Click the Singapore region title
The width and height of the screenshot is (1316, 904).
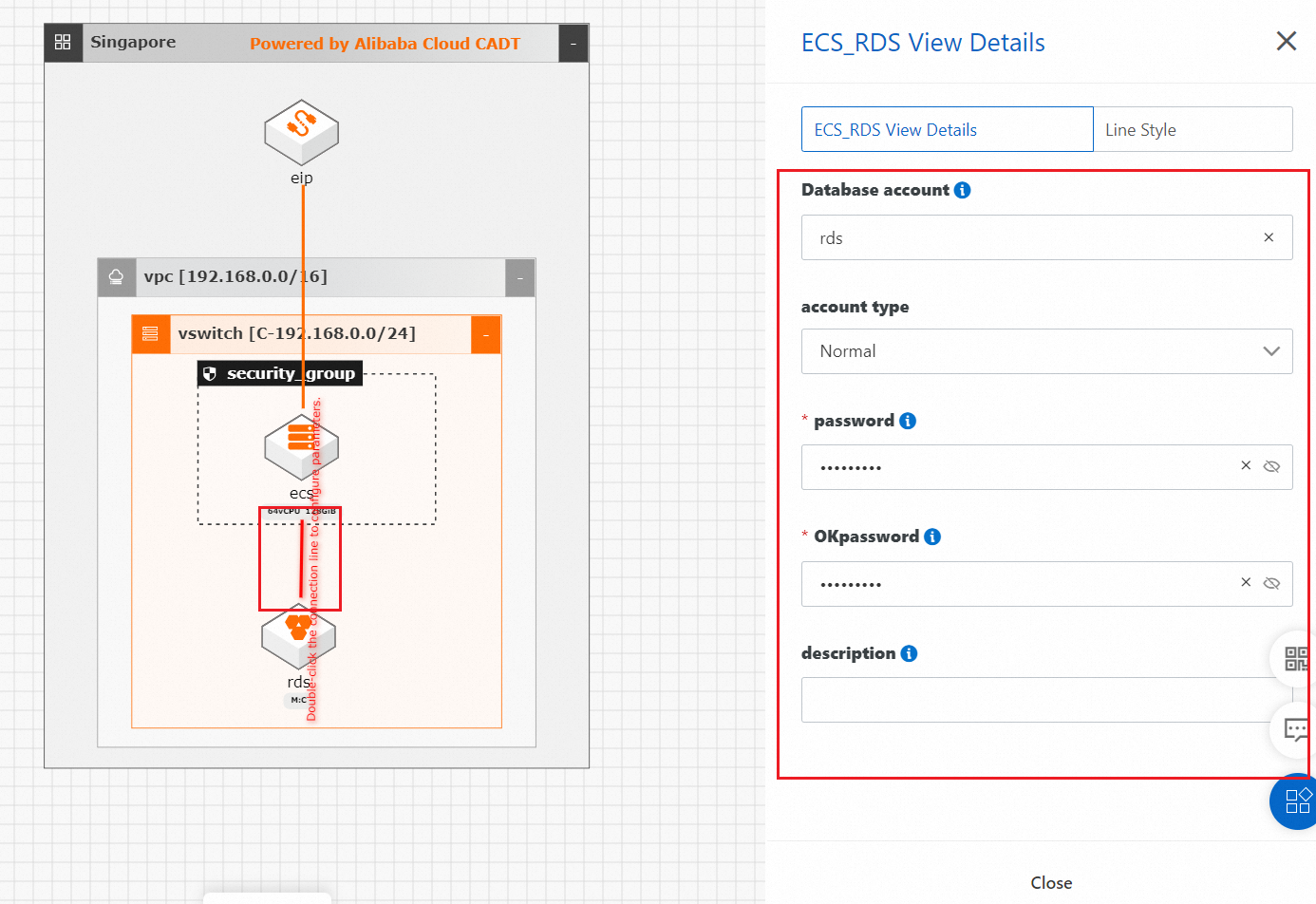133,42
